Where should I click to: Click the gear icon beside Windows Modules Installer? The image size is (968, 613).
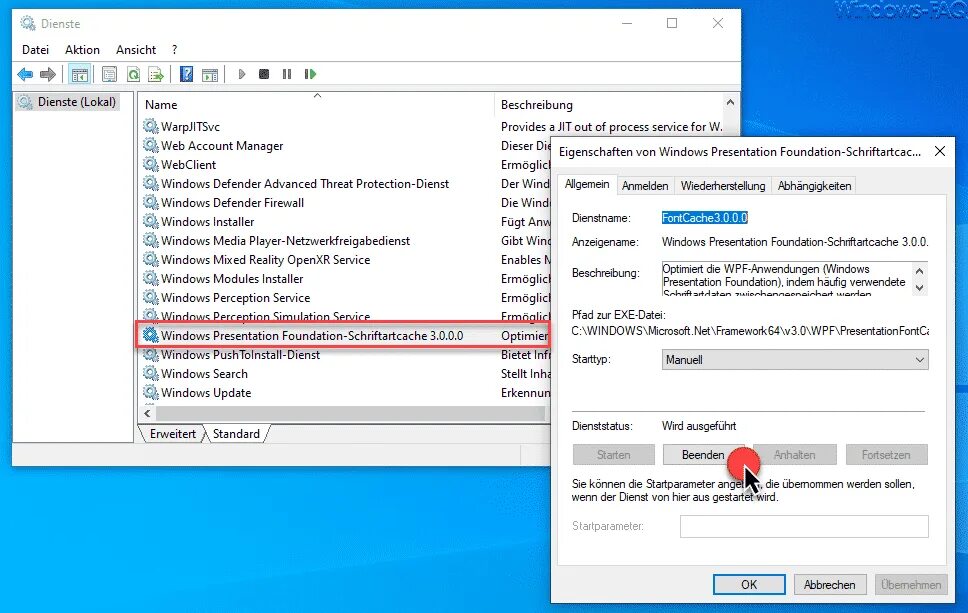(x=151, y=278)
